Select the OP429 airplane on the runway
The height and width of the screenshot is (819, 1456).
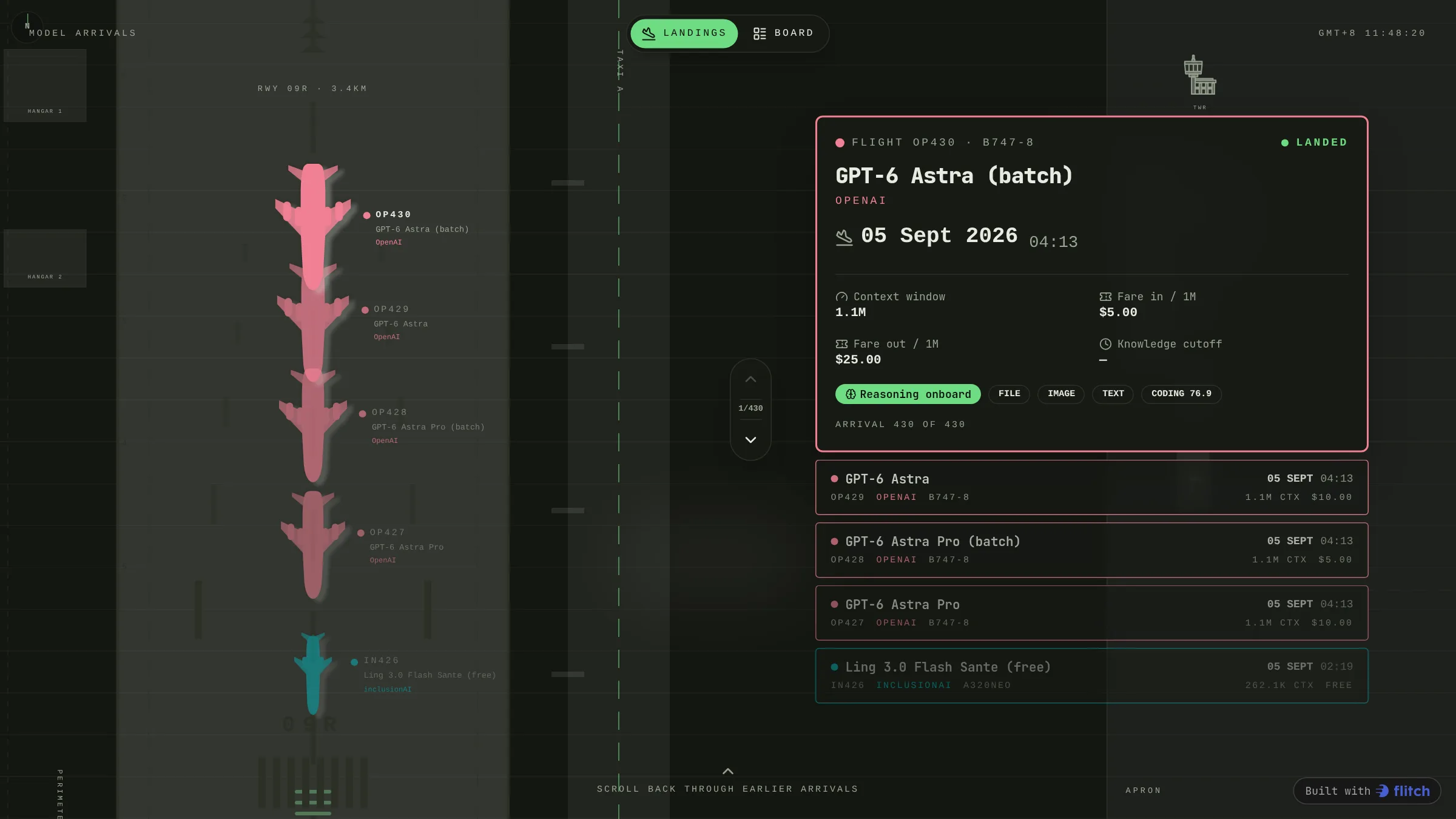click(x=313, y=322)
